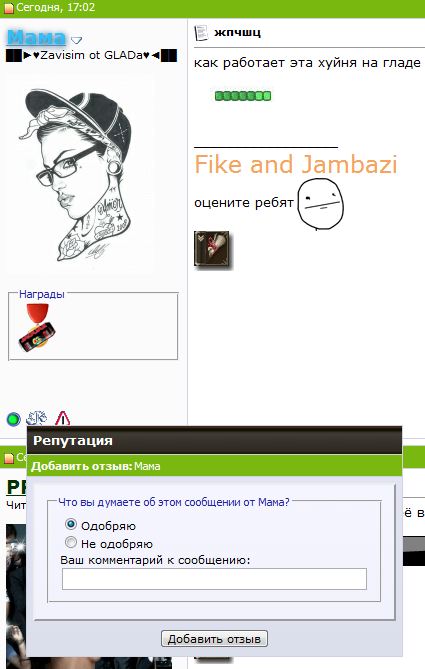Click the poker face smiley image
Image resolution: width=425 pixels, height=669 pixels.
coord(320,204)
